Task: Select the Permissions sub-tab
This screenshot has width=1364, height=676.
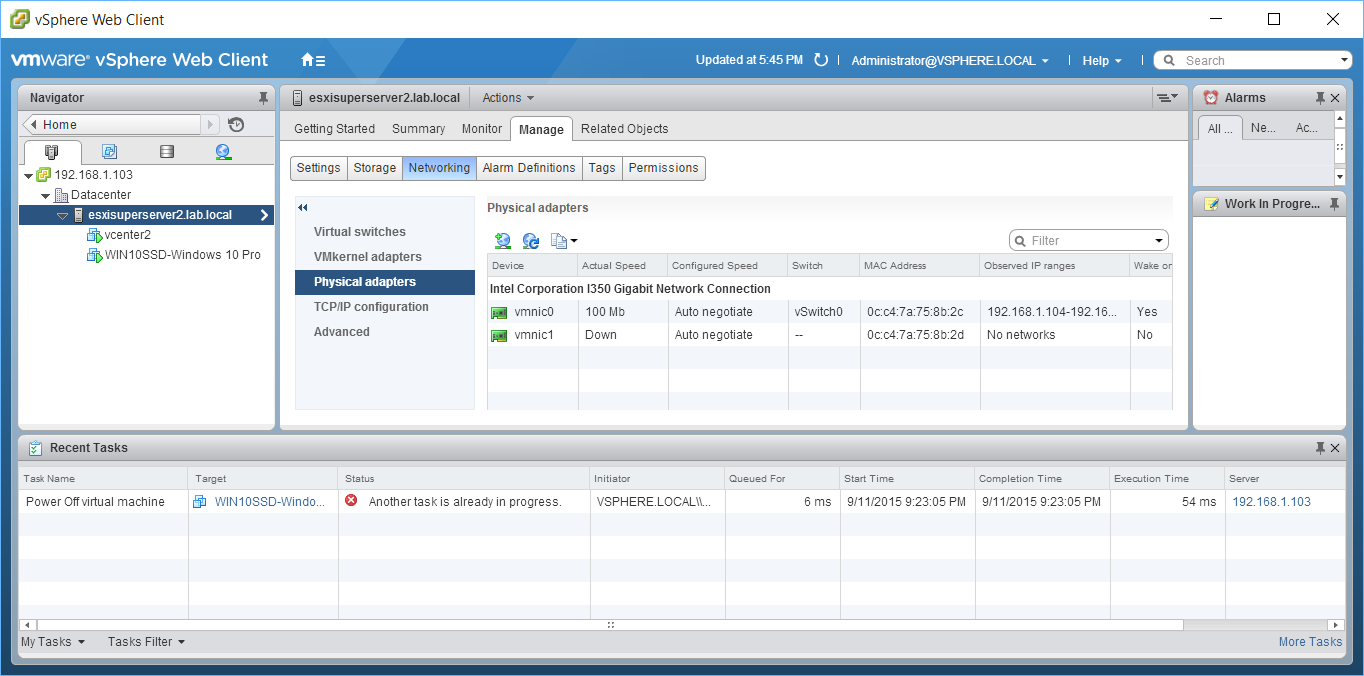Action: pos(663,168)
